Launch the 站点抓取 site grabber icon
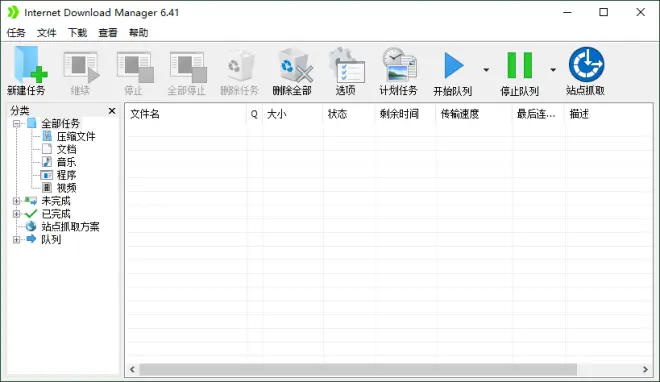The image size is (660, 382). tap(586, 64)
